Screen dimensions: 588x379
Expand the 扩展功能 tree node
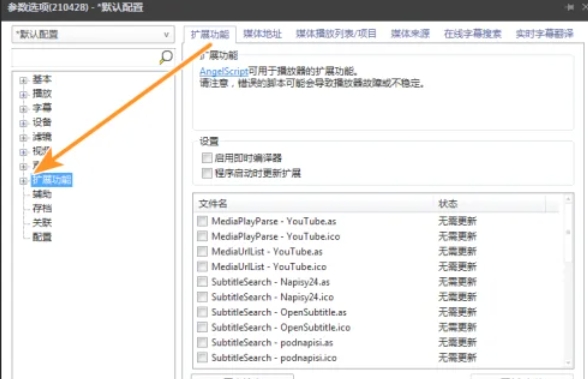[23, 181]
